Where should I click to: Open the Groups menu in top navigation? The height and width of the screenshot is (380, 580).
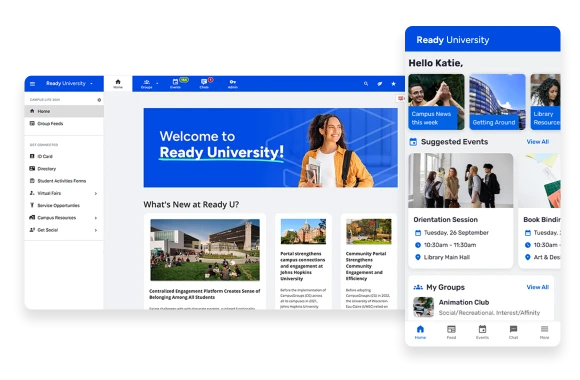pos(147,84)
